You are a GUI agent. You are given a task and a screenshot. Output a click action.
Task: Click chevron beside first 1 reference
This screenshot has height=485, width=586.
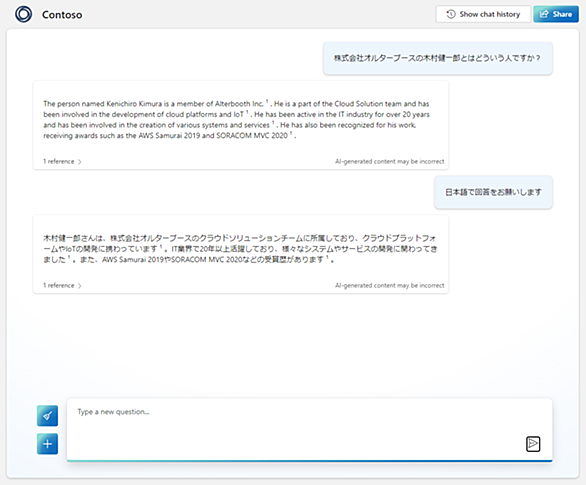[x=80, y=162]
